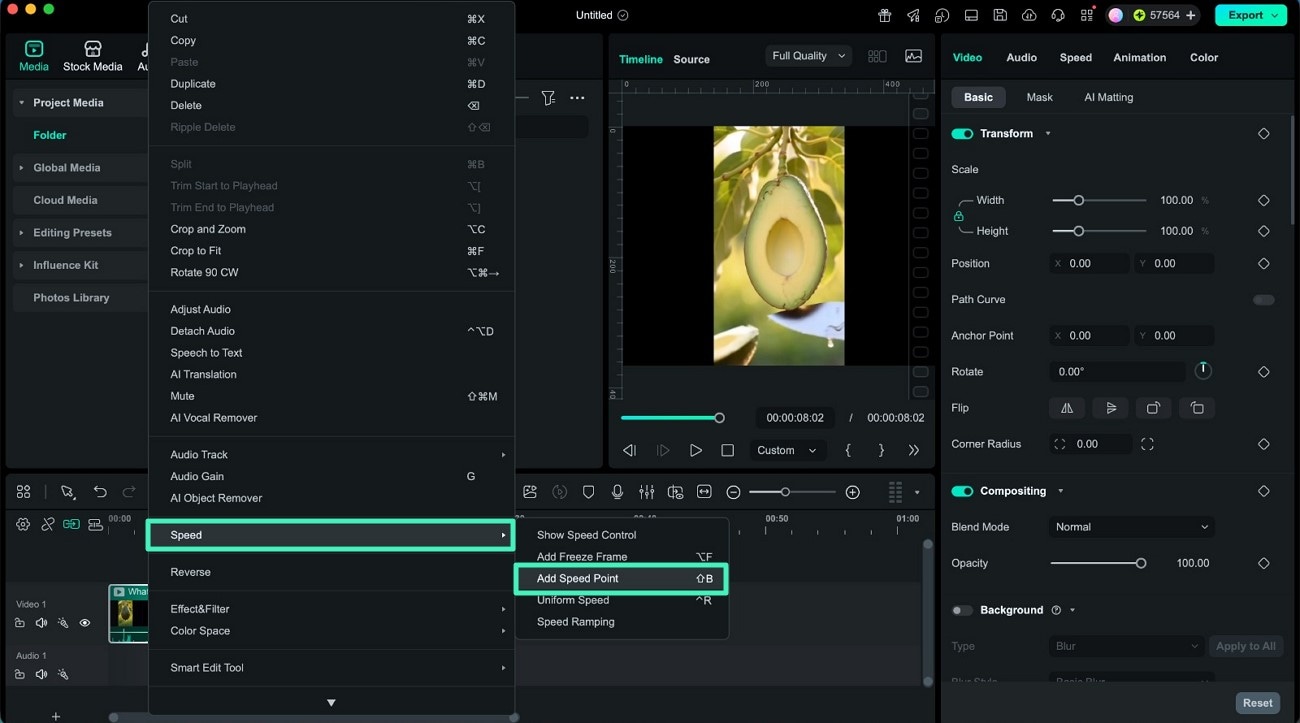
Task: Expand the Global Media item
Action: (22, 168)
